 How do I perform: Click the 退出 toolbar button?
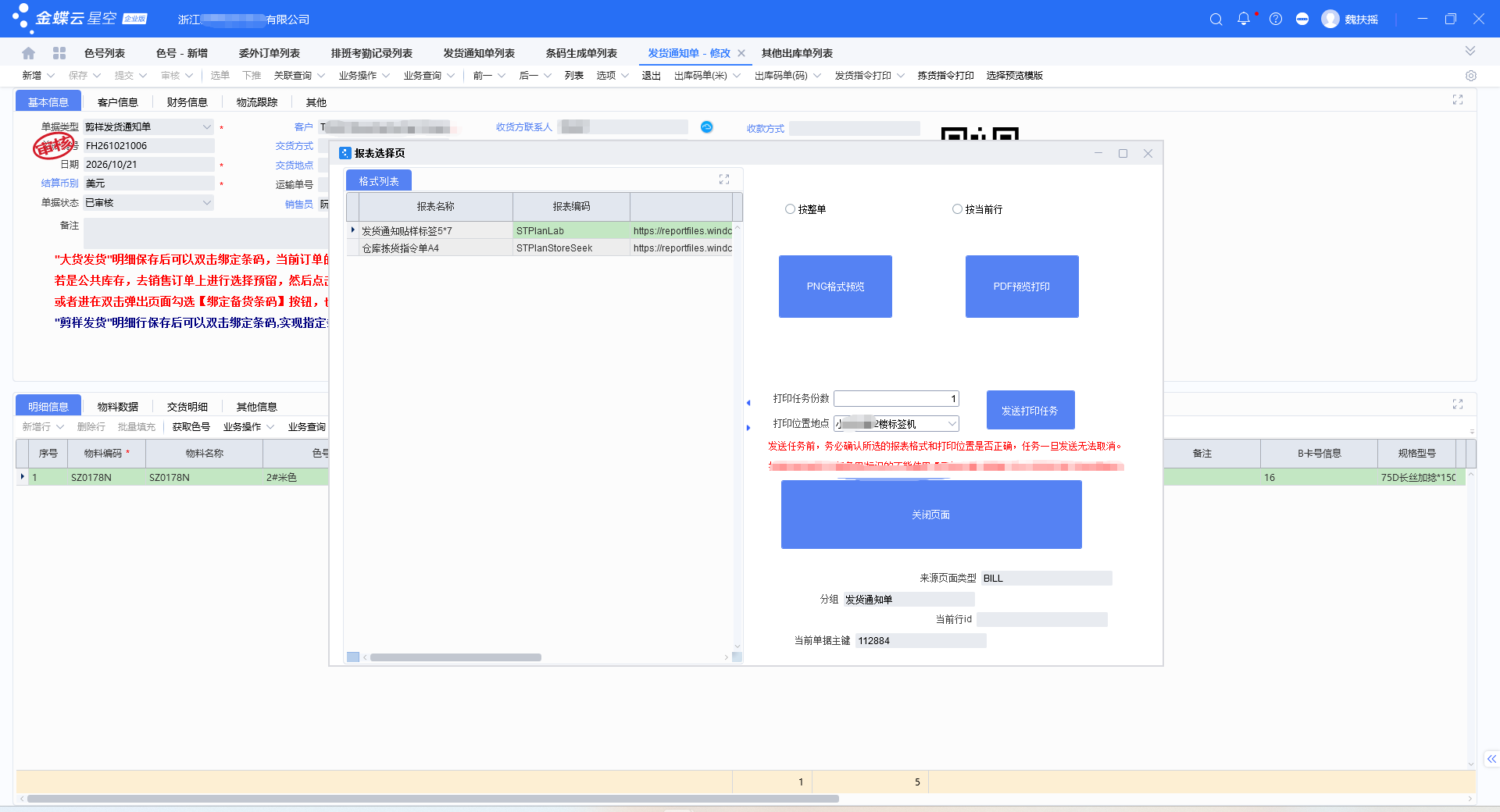pos(651,76)
